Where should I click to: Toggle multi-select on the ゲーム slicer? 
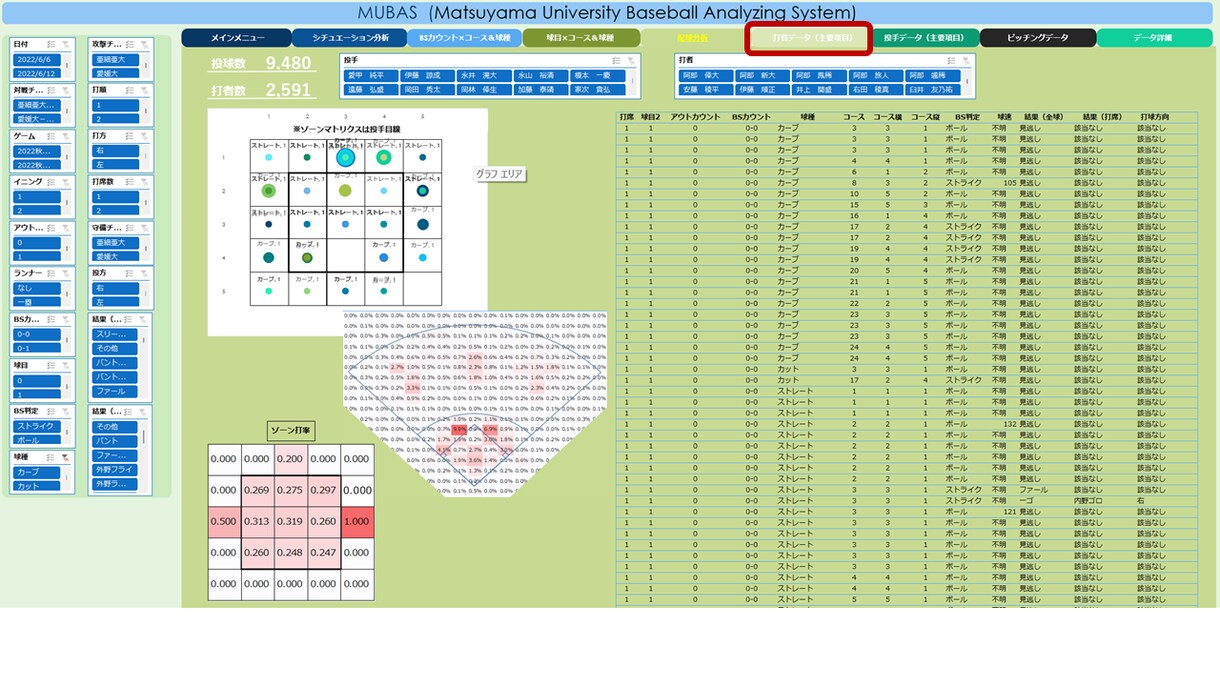(52, 135)
